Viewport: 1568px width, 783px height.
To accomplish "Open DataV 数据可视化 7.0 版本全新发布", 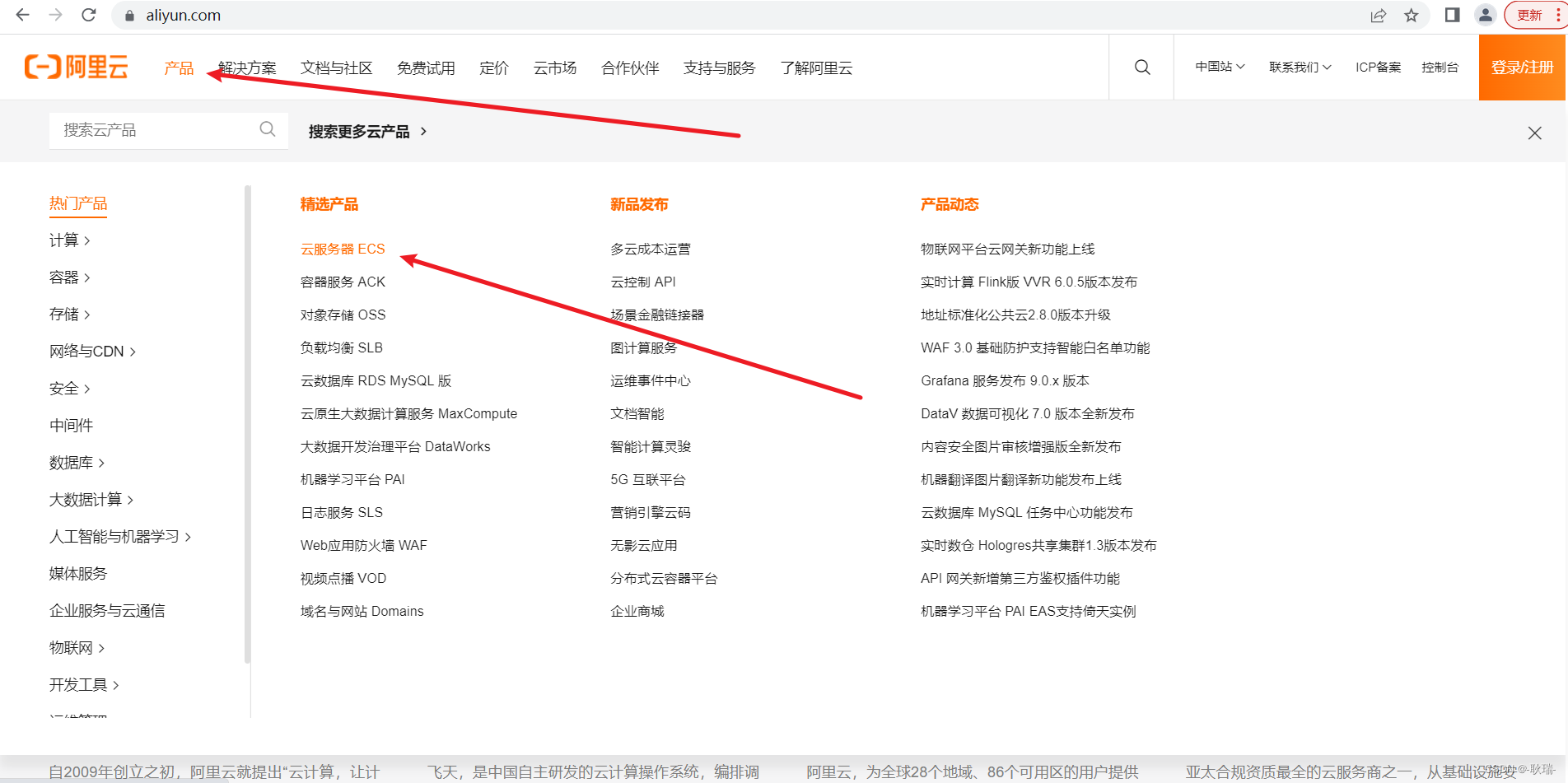I will [x=1028, y=413].
